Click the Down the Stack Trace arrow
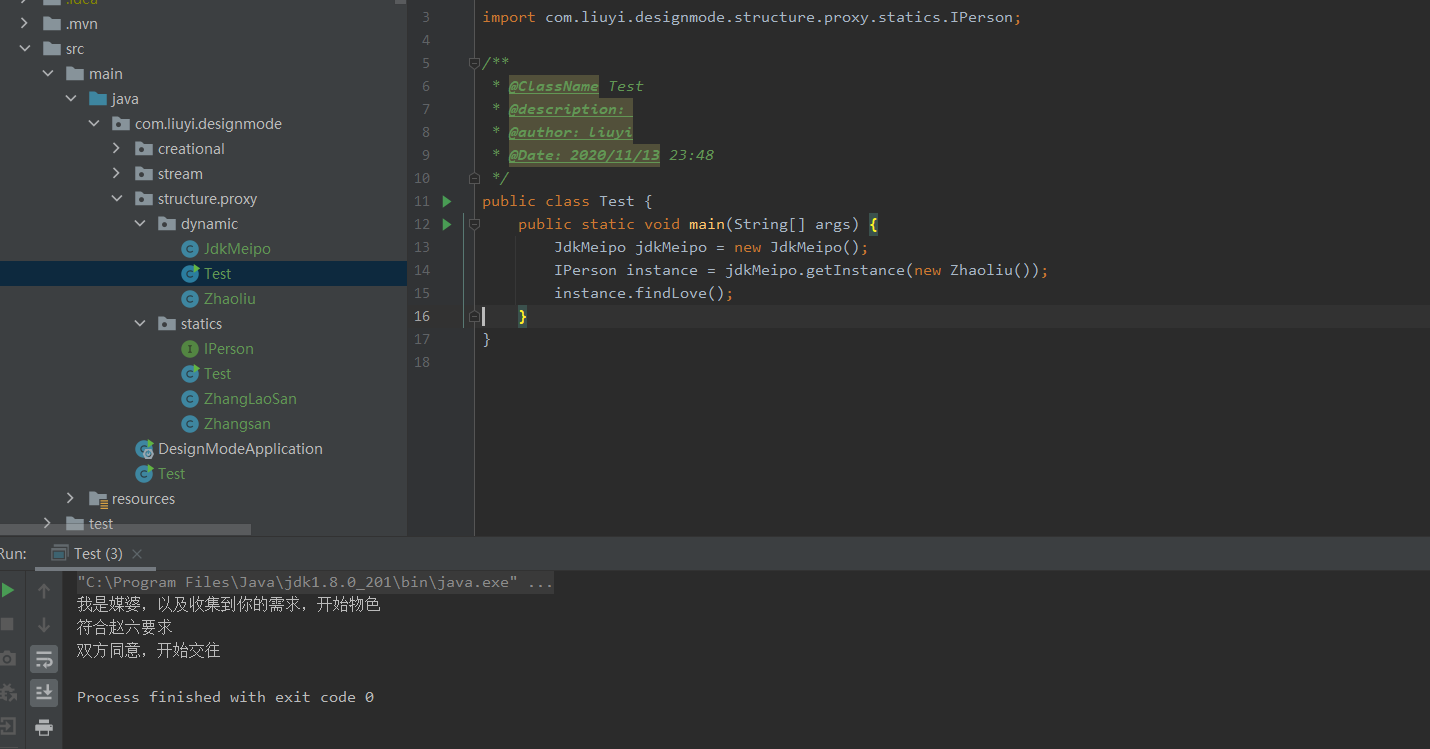1430x749 pixels. (x=44, y=625)
